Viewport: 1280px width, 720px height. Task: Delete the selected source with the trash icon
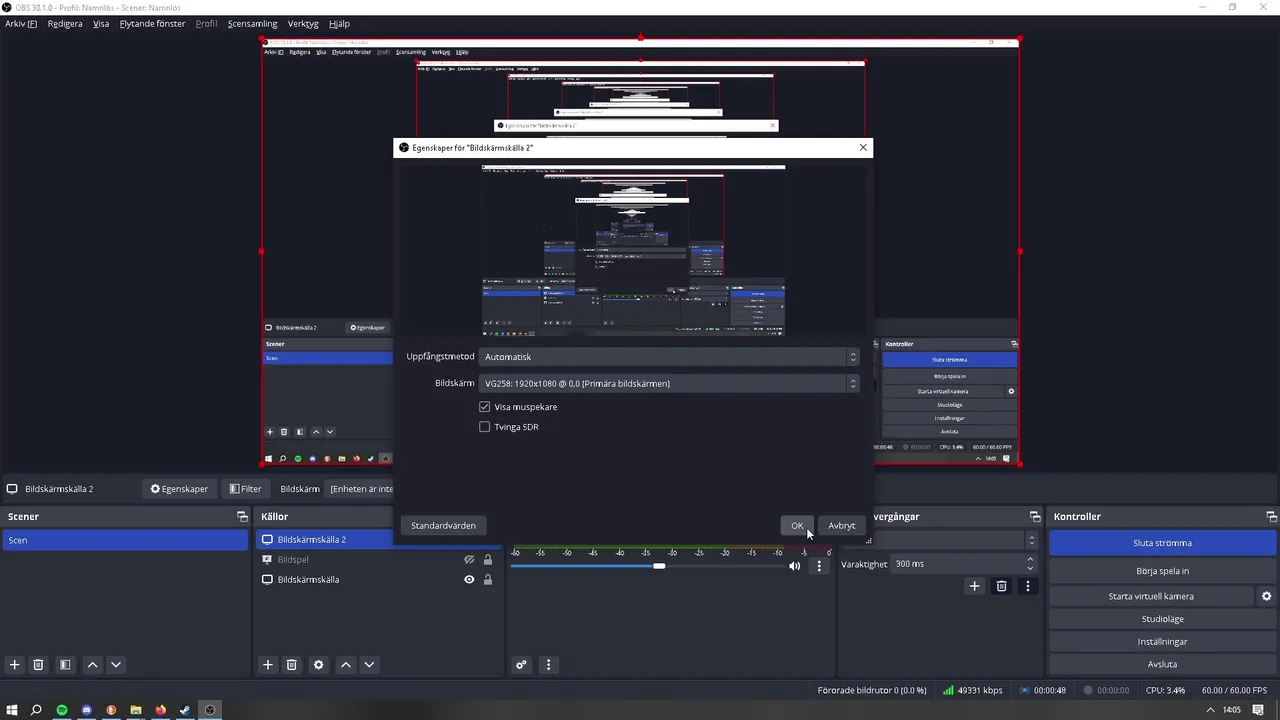[x=292, y=665]
